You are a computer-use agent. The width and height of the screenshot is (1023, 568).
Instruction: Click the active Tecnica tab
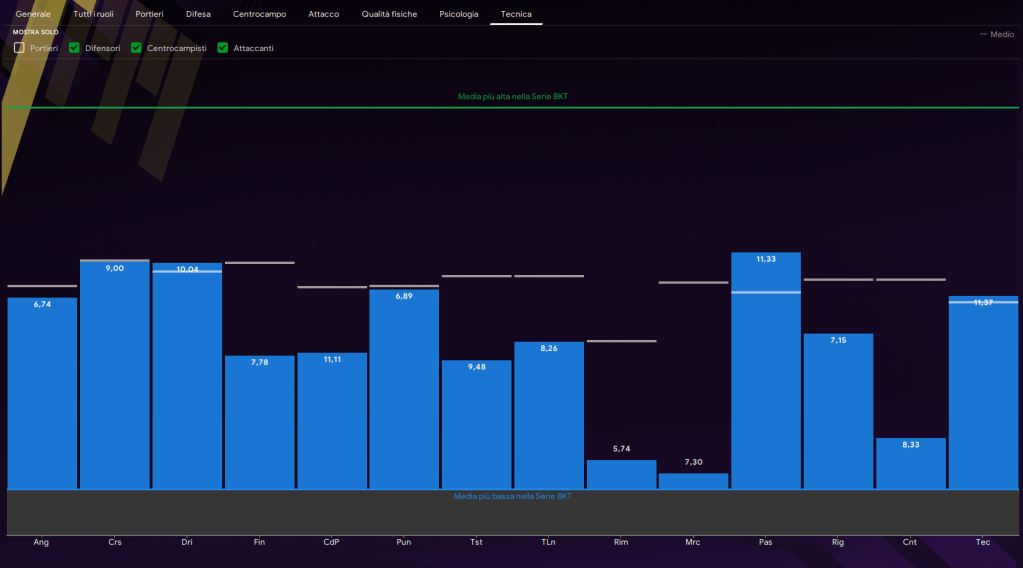(x=516, y=14)
